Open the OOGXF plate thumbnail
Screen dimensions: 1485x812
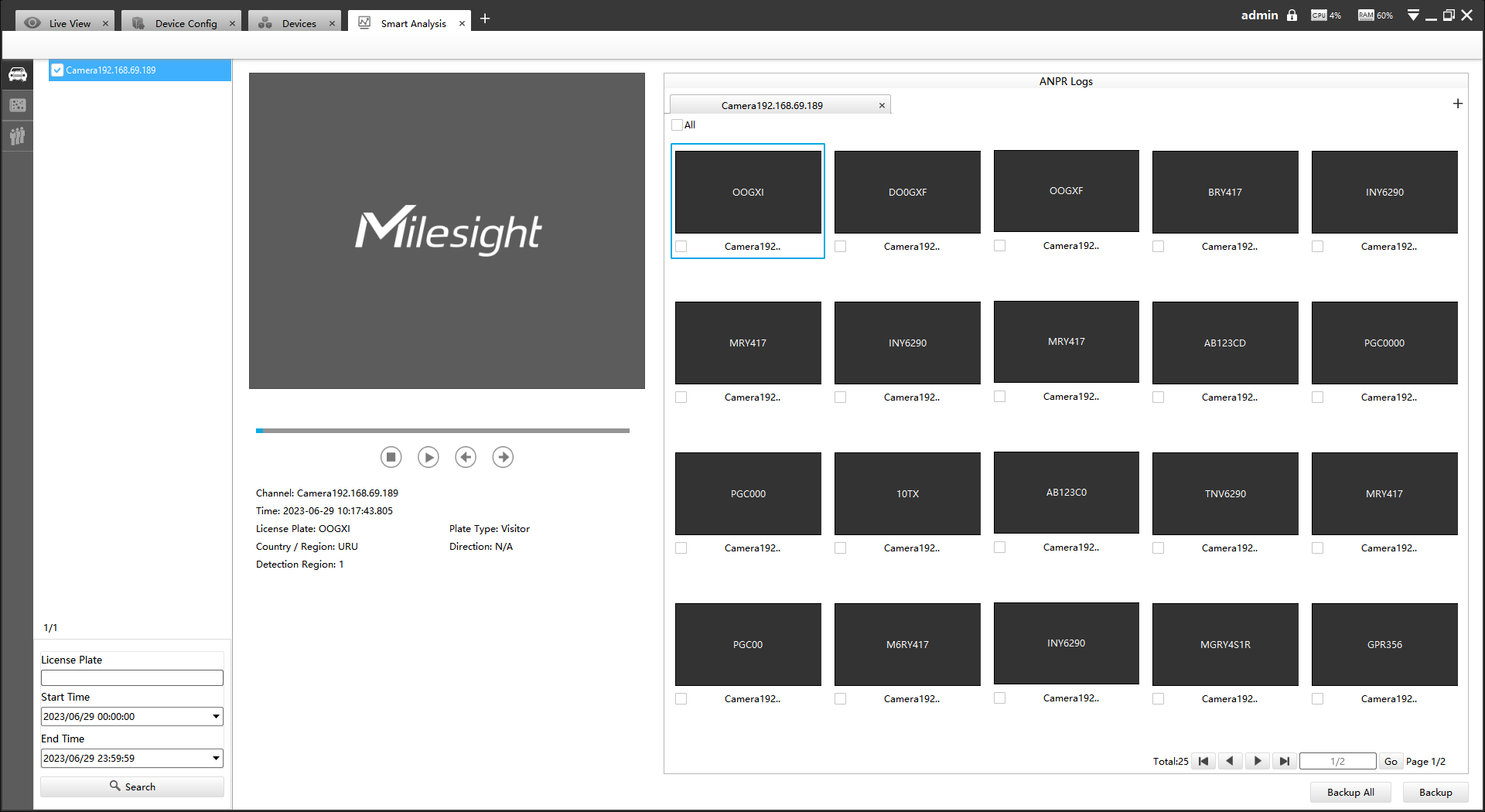(1067, 191)
